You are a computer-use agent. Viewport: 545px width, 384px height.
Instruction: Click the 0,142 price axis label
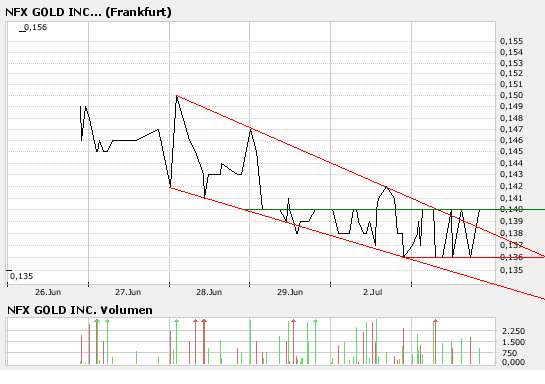coord(511,186)
